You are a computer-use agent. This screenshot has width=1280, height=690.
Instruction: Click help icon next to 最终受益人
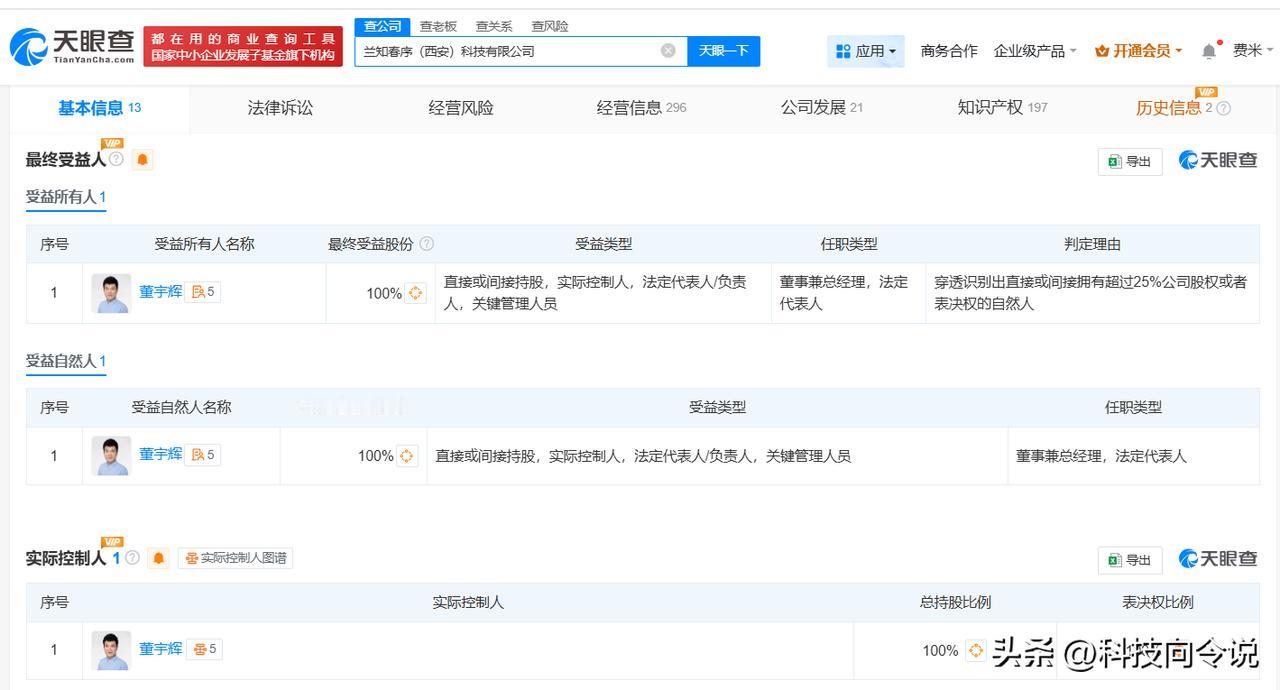(x=116, y=159)
